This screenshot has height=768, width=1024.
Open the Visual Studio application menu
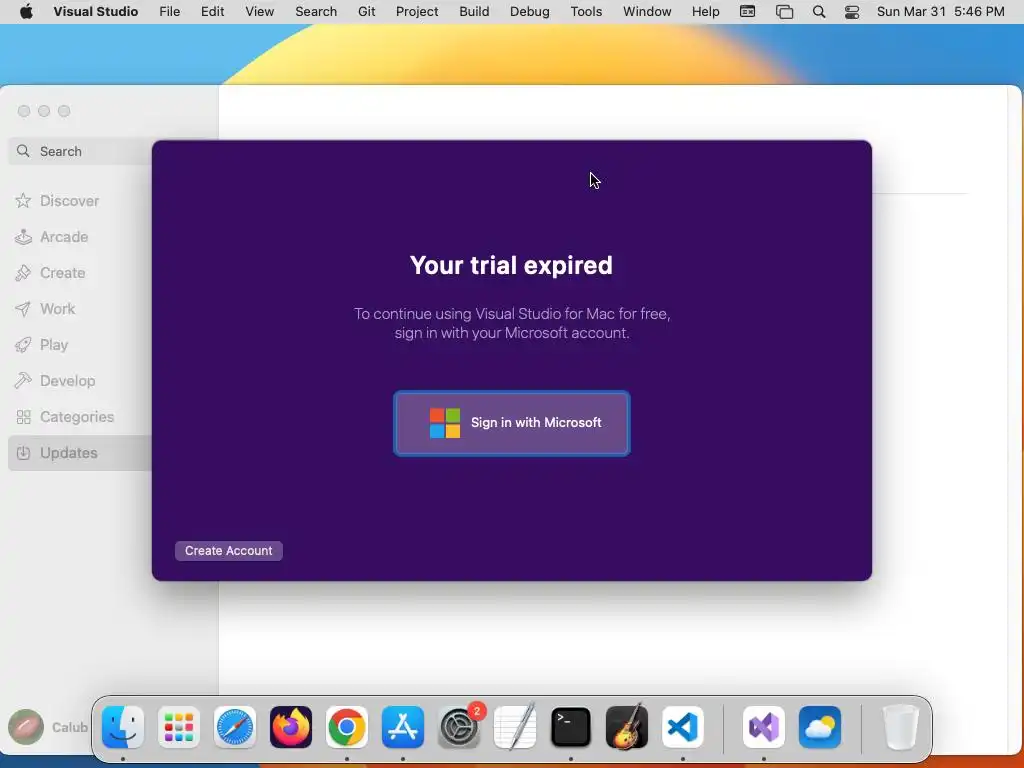click(95, 12)
